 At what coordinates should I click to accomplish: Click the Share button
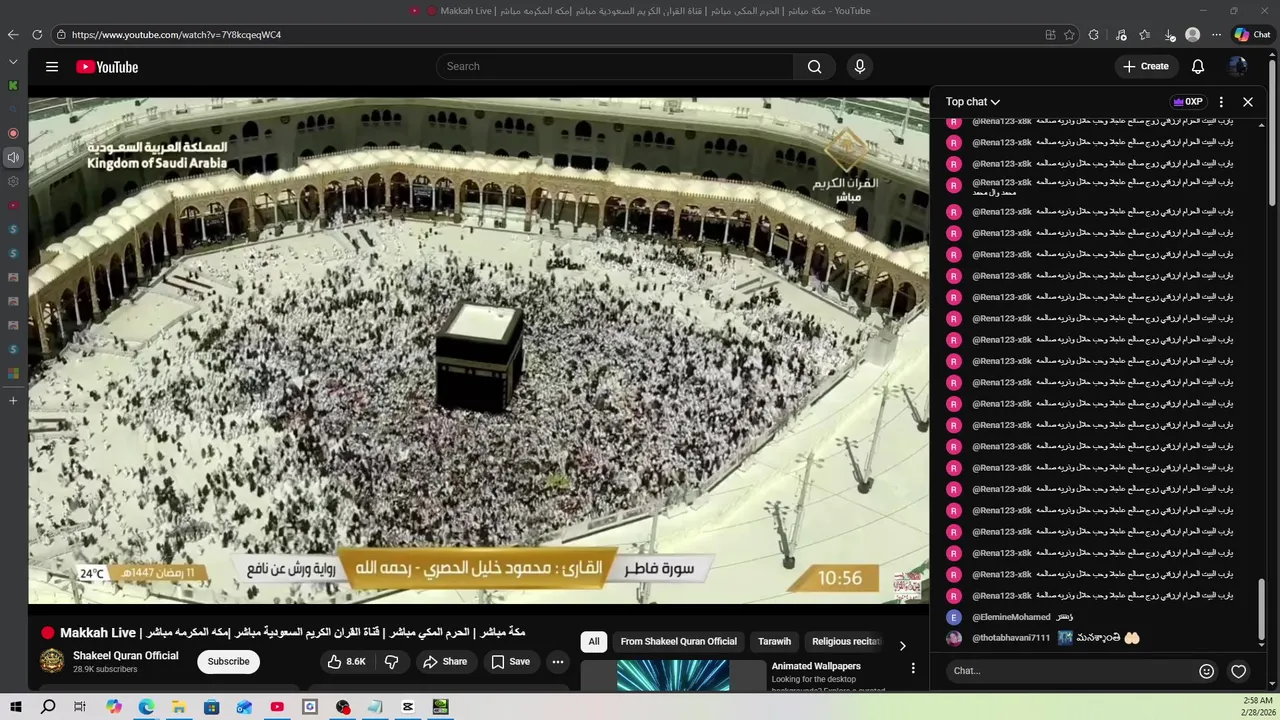tap(445, 661)
